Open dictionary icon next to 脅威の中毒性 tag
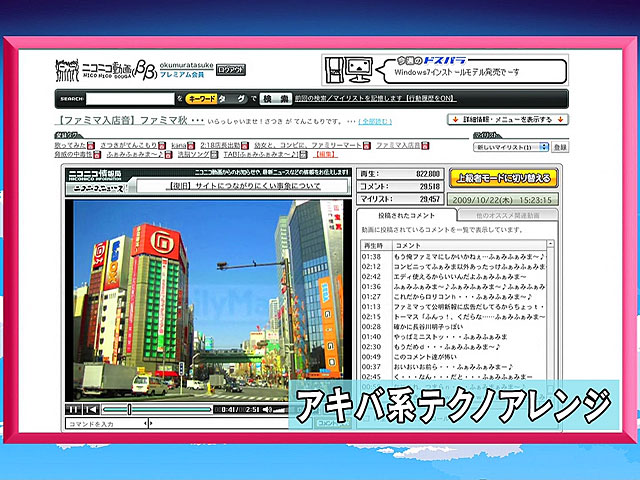Image resolution: width=640 pixels, height=480 pixels. [97, 155]
